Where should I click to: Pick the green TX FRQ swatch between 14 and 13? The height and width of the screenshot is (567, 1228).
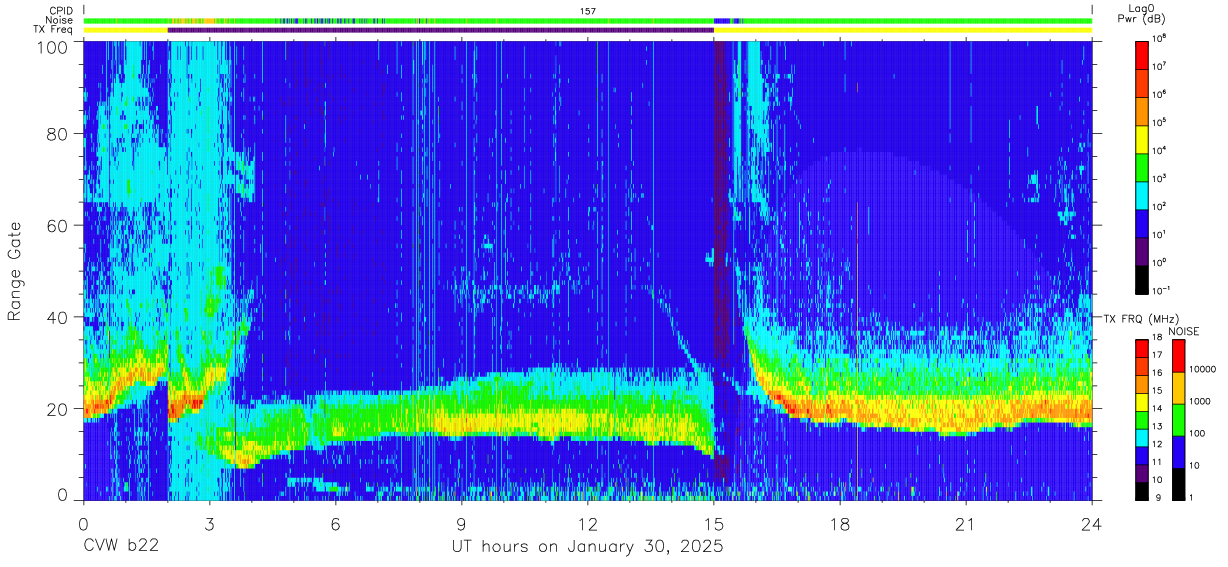[x=1143, y=420]
